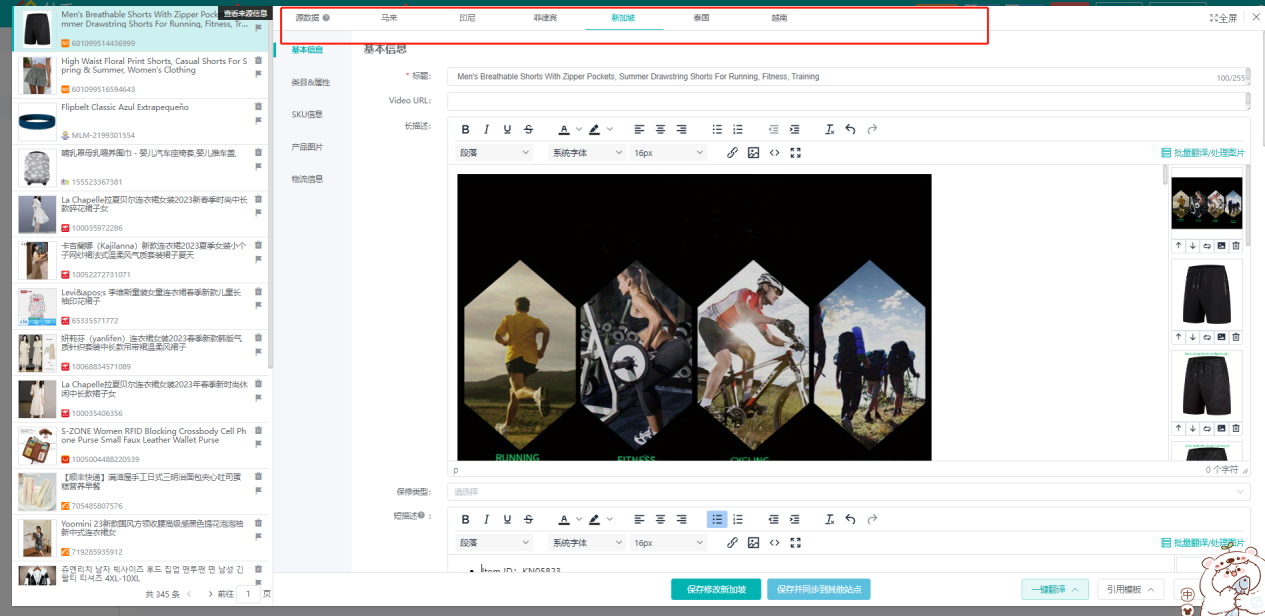
Task: Increase indent in long description toolbar
Action: 794,129
